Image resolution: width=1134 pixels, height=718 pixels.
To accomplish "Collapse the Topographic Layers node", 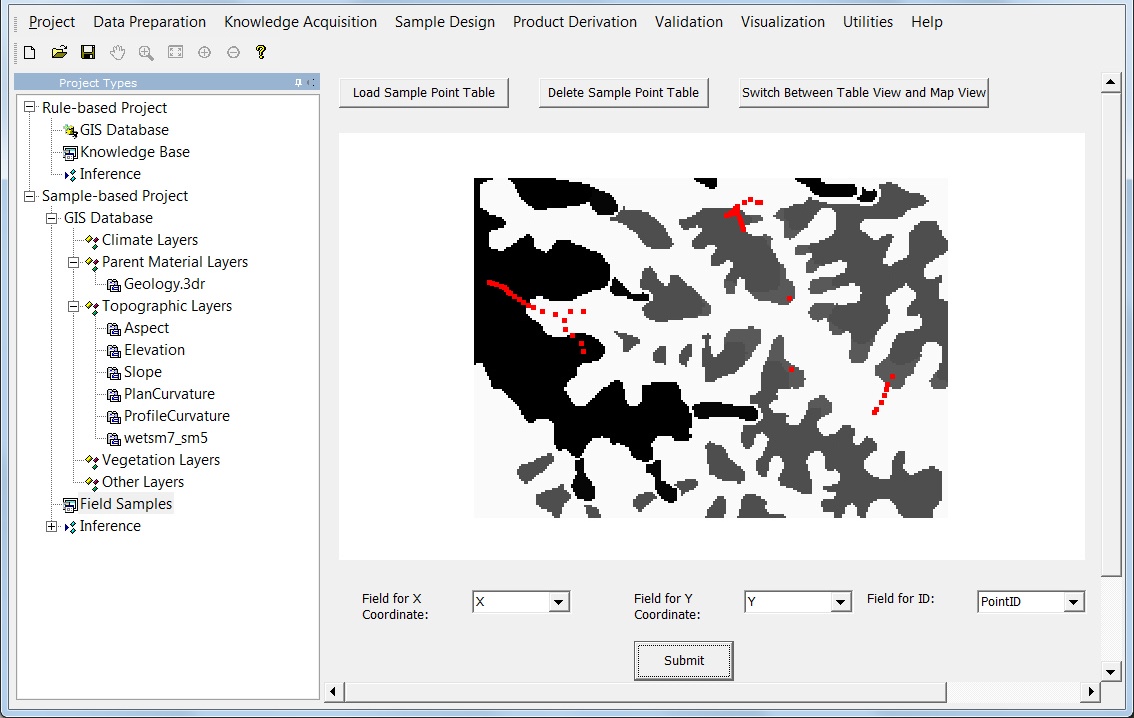I will [73, 306].
